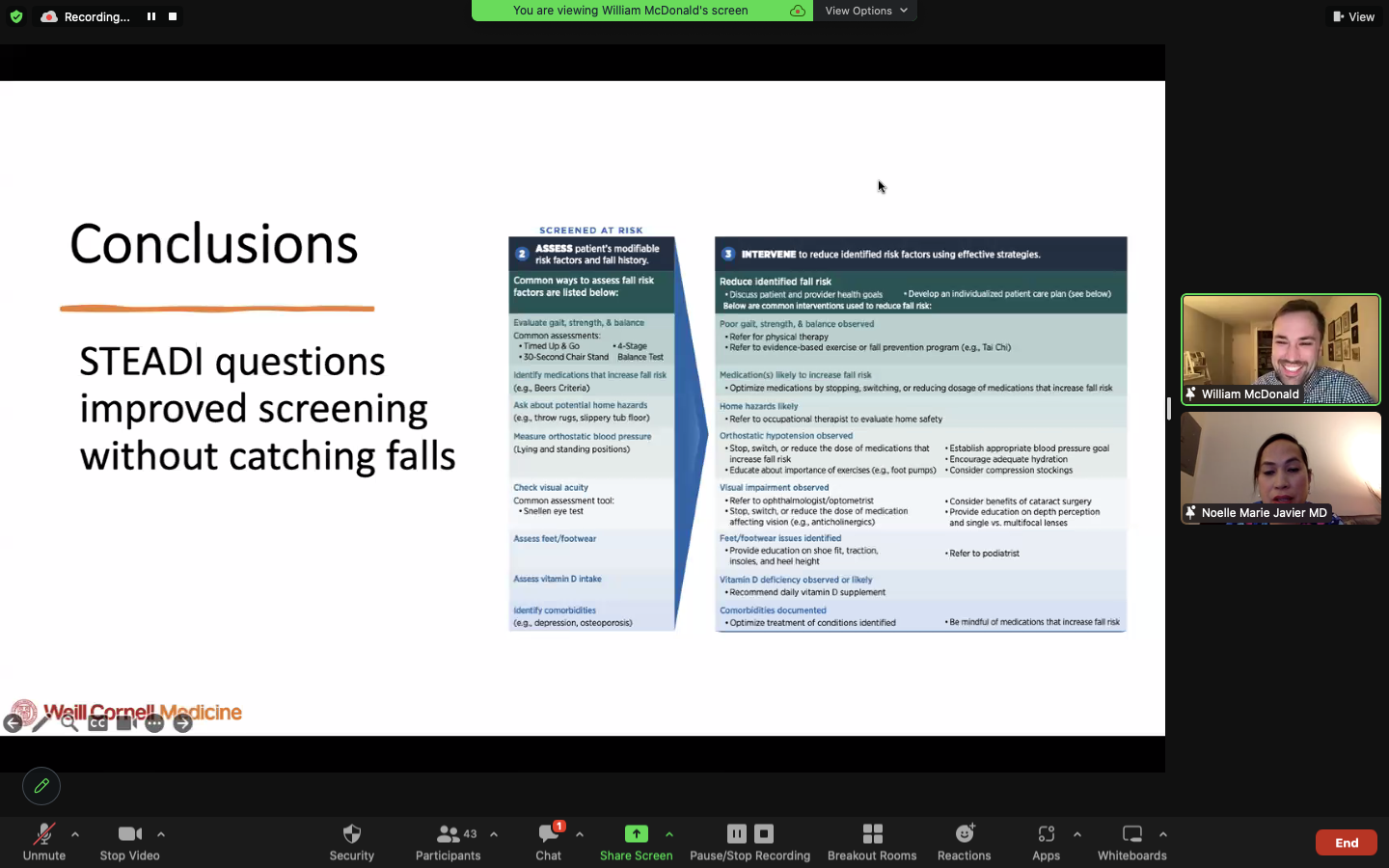Unmute the microphone
The image size is (1389, 868).
[44, 842]
